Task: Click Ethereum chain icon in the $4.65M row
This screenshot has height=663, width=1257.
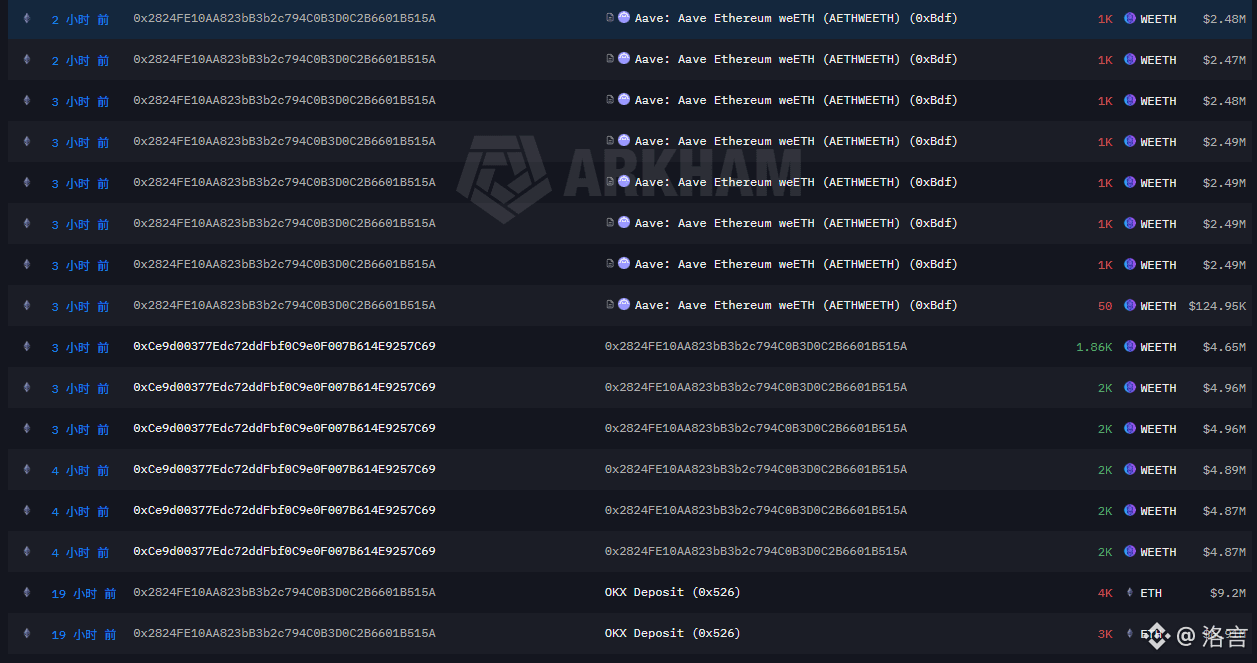Action: click(x=27, y=347)
